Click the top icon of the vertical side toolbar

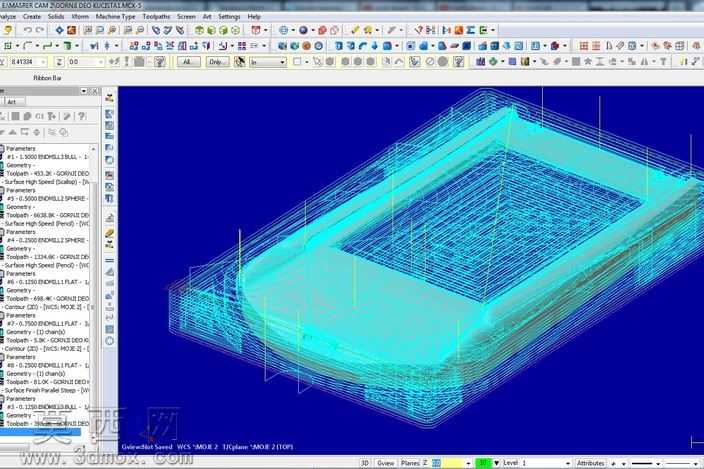pos(110,97)
